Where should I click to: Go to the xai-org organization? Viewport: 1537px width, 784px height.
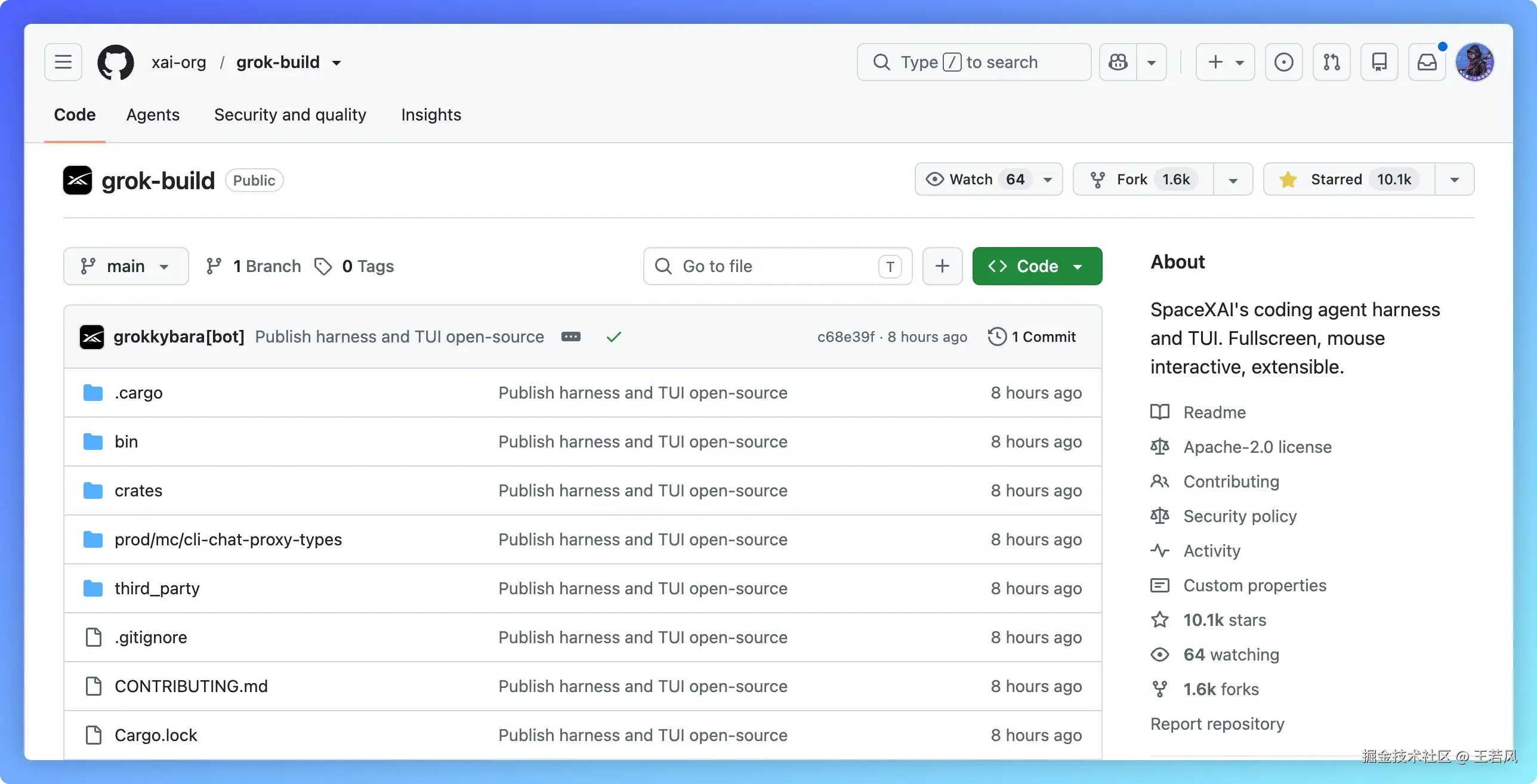click(x=178, y=62)
